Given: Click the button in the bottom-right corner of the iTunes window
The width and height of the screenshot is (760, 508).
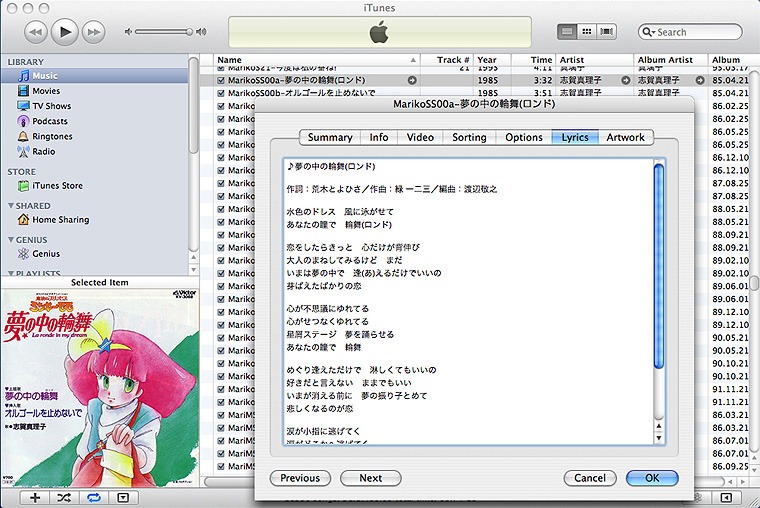Looking at the screenshot, I should click(726, 497).
